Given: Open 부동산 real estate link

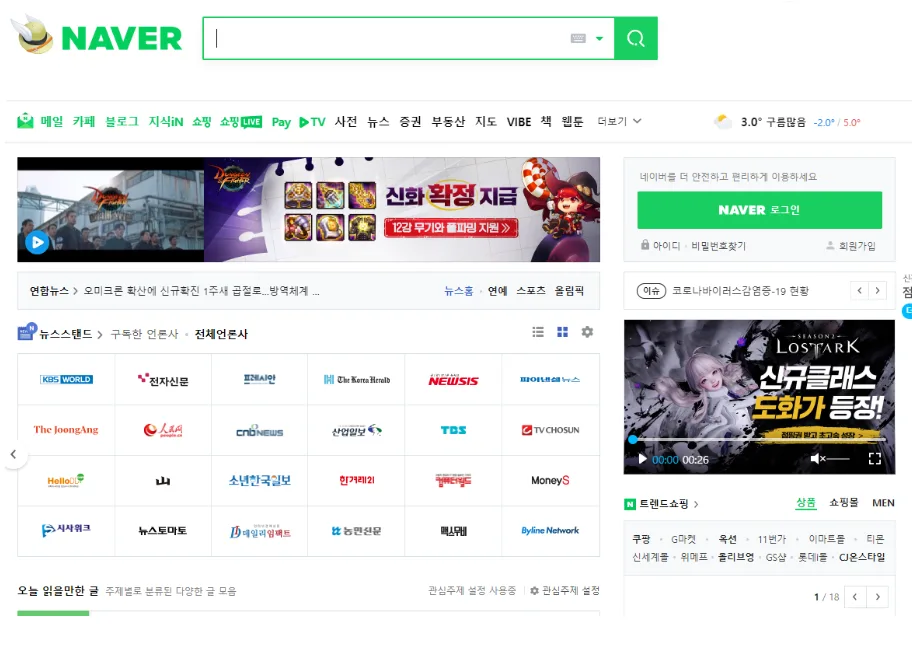Looking at the screenshot, I should 448,121.
